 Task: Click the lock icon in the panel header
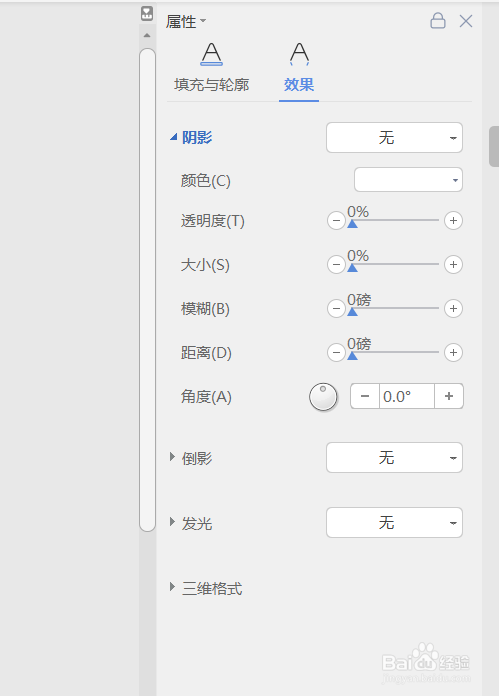click(438, 20)
